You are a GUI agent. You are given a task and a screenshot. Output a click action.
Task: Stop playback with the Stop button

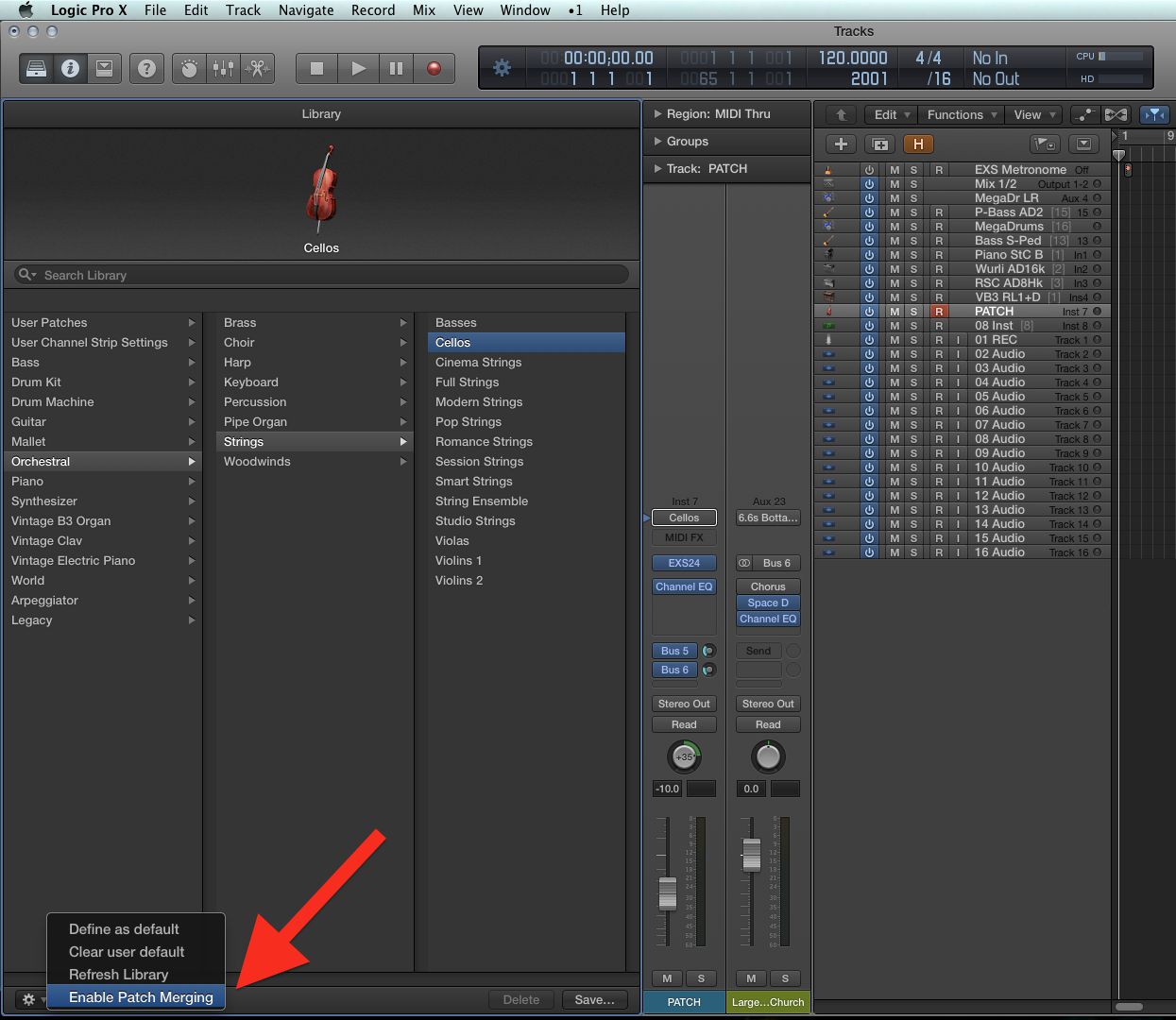317,69
